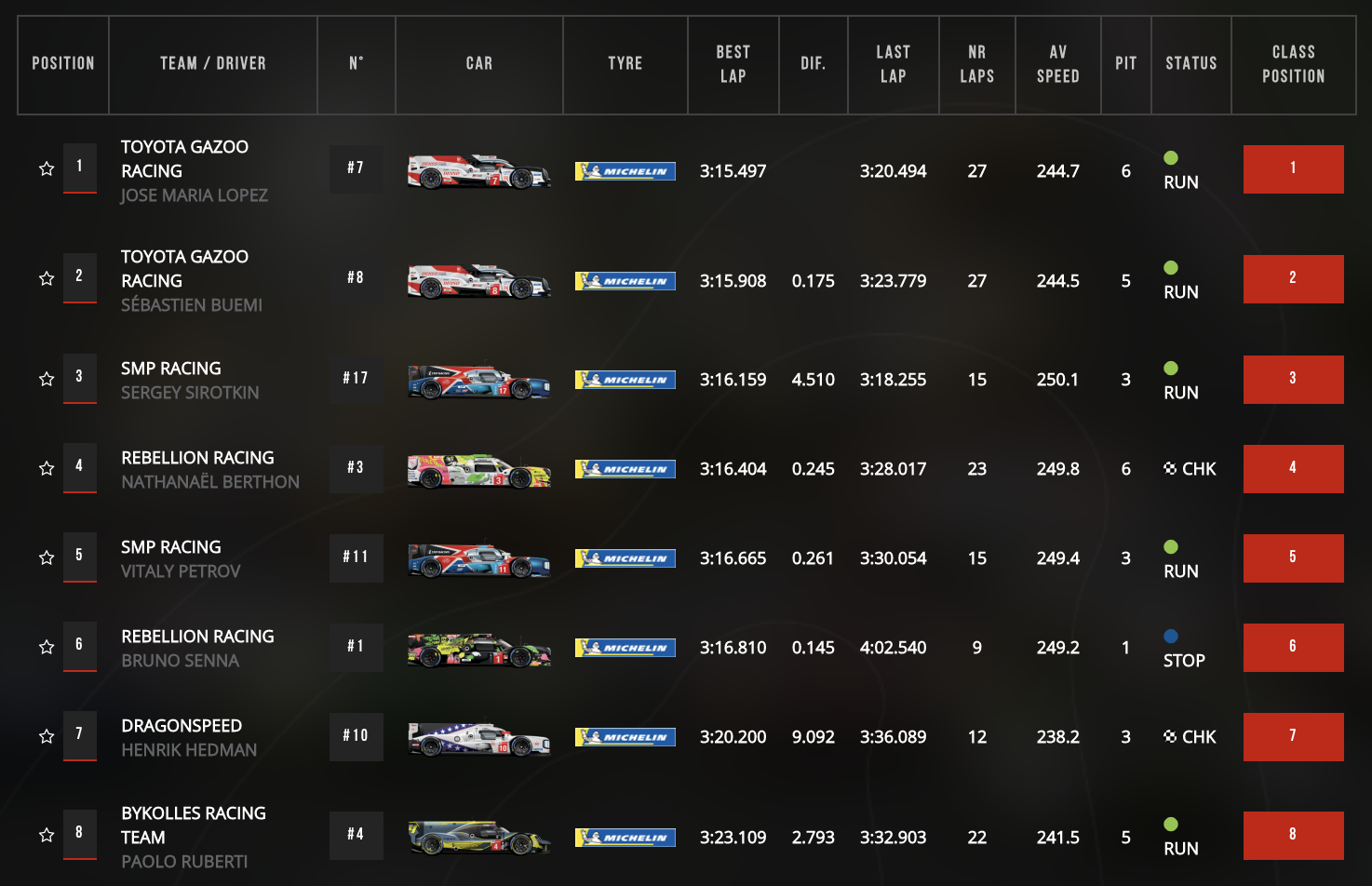Click best lap time 3:15.497
Image resolution: width=1372 pixels, height=886 pixels.
point(733,171)
